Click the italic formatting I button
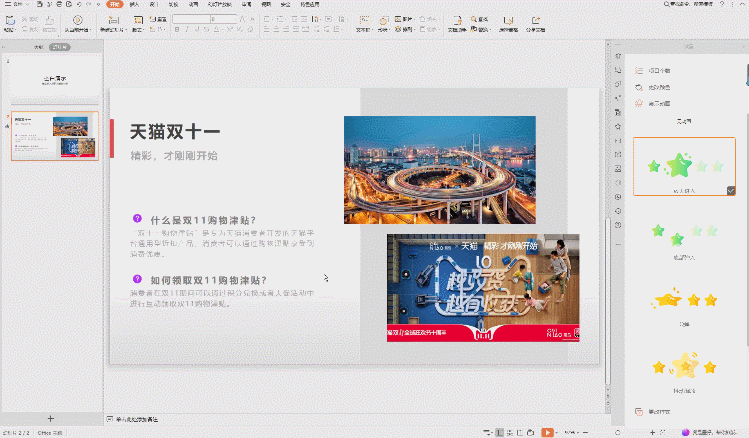Screen dimensions: 749x438 click(x=187, y=30)
